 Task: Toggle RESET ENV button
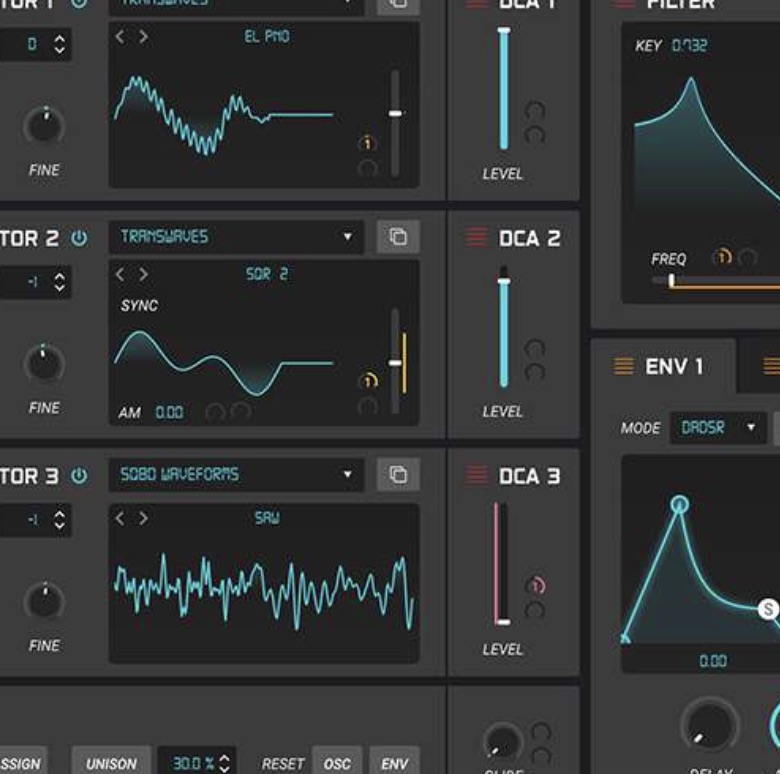394,761
